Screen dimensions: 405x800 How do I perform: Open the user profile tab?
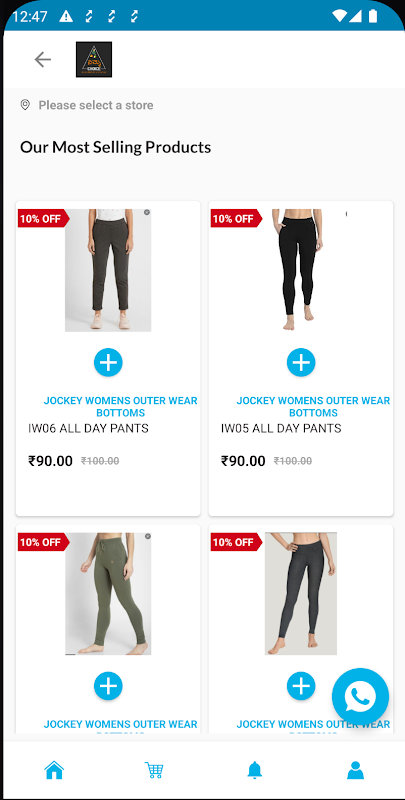click(x=356, y=770)
